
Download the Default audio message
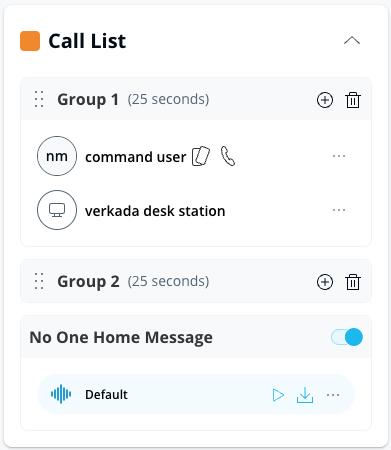[305, 395]
